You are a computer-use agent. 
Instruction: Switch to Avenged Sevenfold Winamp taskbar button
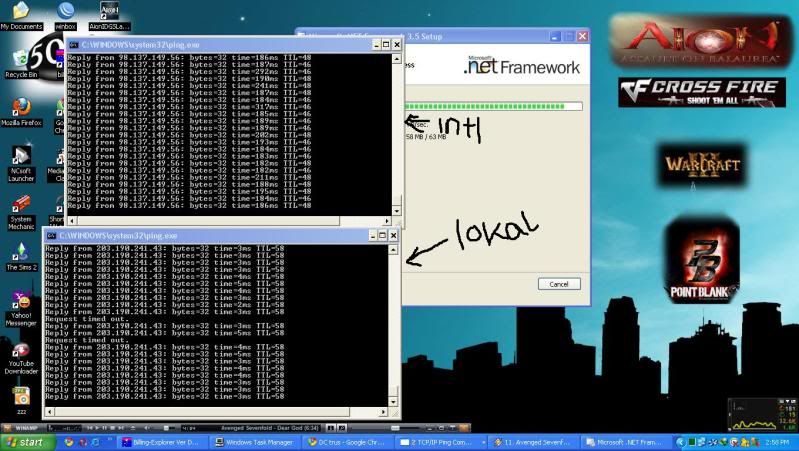tap(532, 442)
